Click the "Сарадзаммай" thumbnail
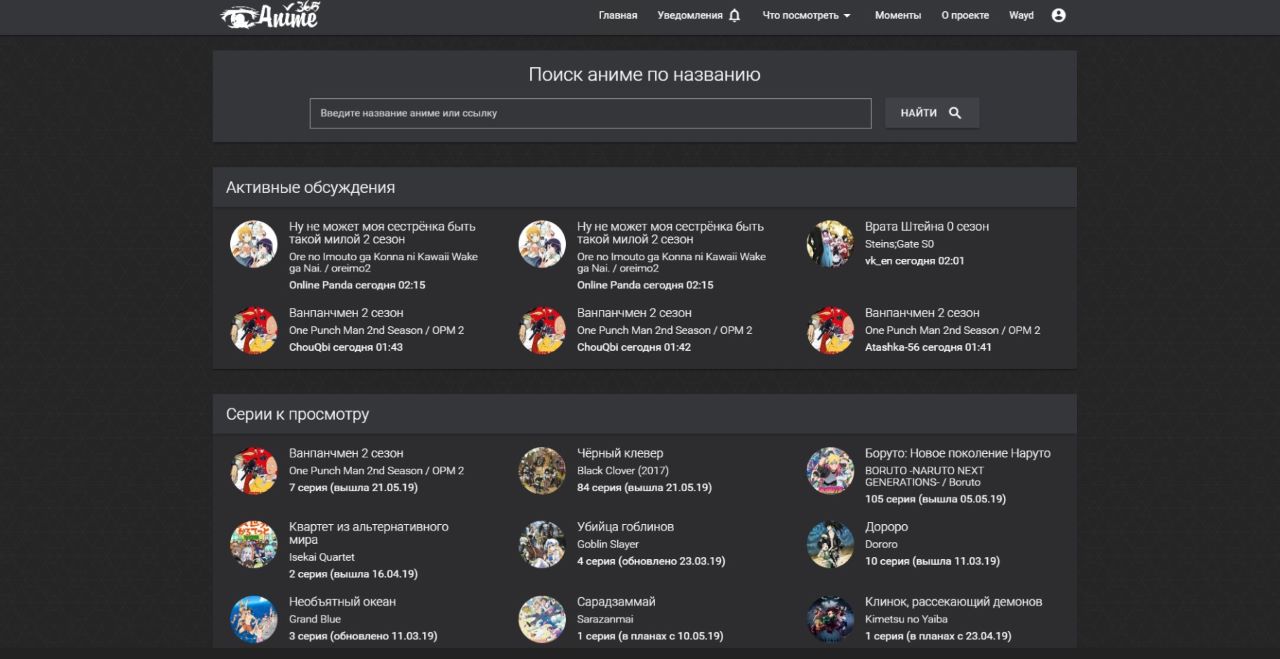 pos(542,619)
